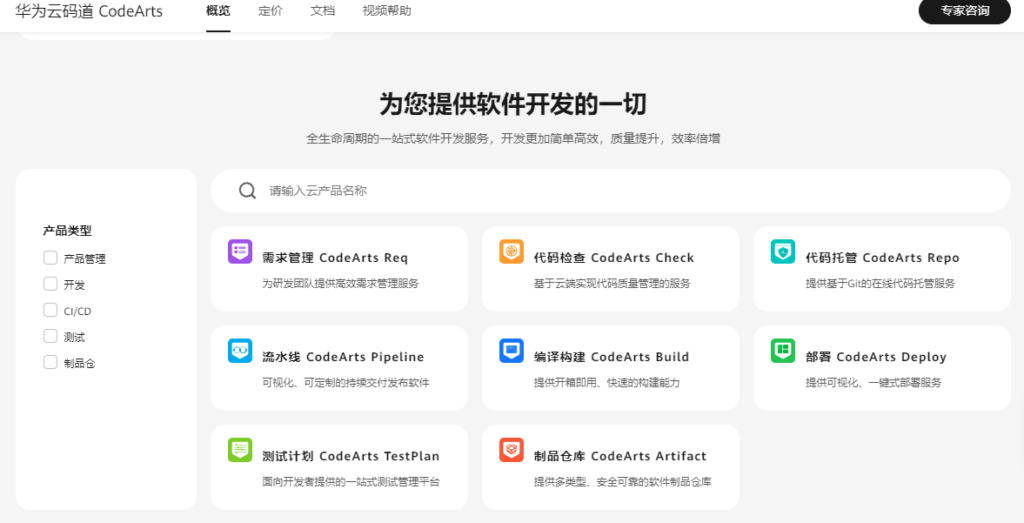Click the 华为云码道 CodeArts title
Image resolution: width=1024 pixels, height=523 pixels.
coord(89,11)
